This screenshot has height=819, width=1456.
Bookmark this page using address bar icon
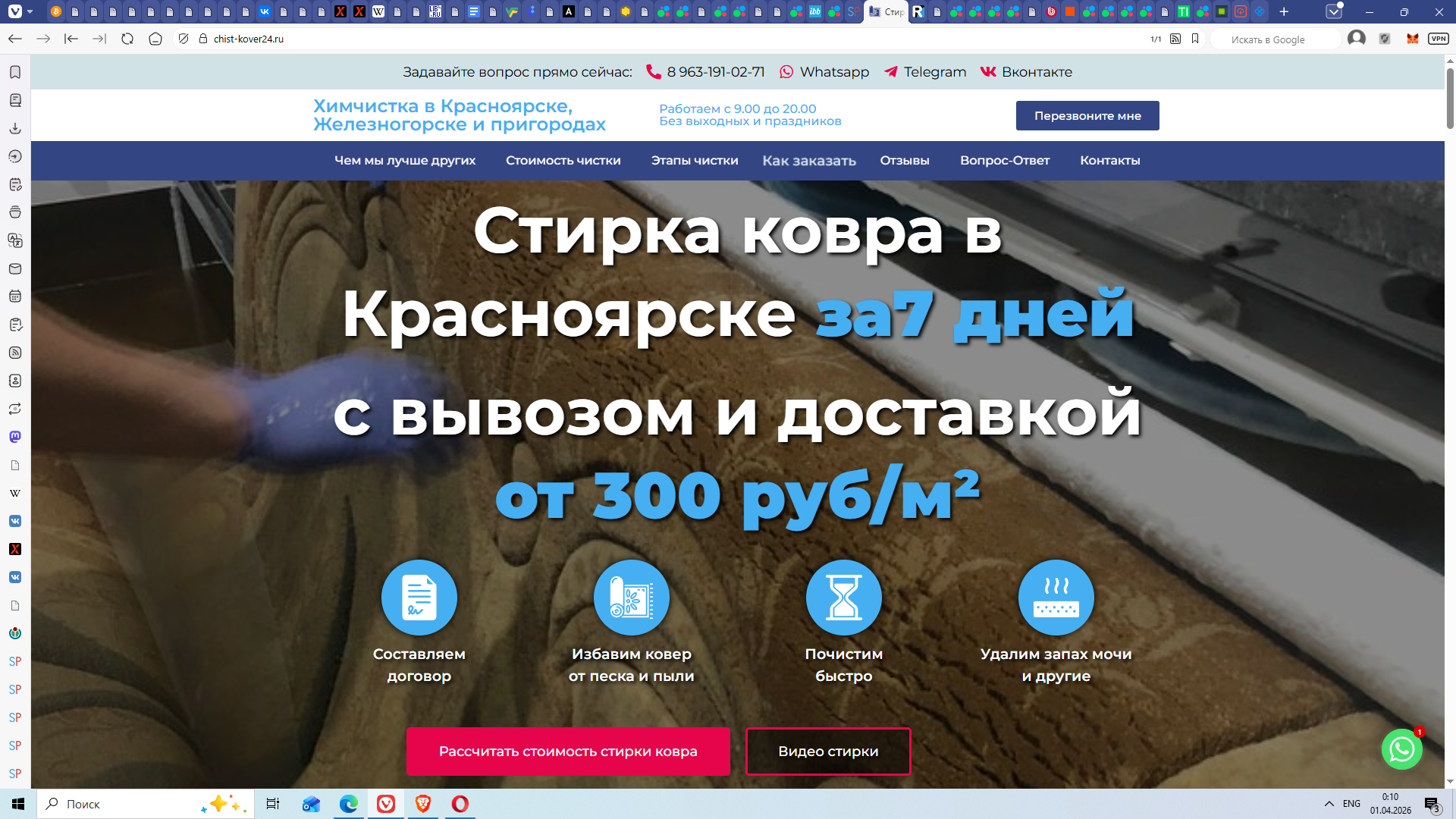tap(1195, 39)
